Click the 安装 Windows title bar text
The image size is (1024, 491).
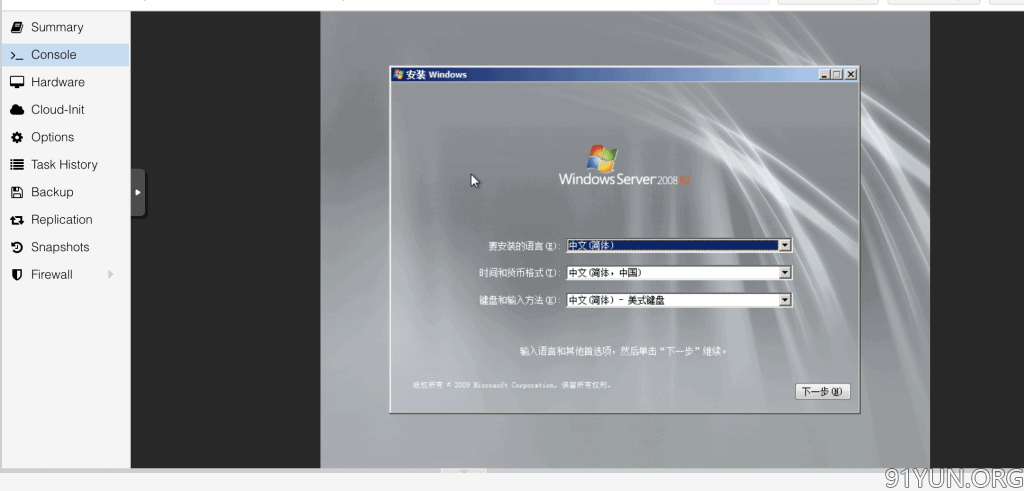[x=436, y=74]
